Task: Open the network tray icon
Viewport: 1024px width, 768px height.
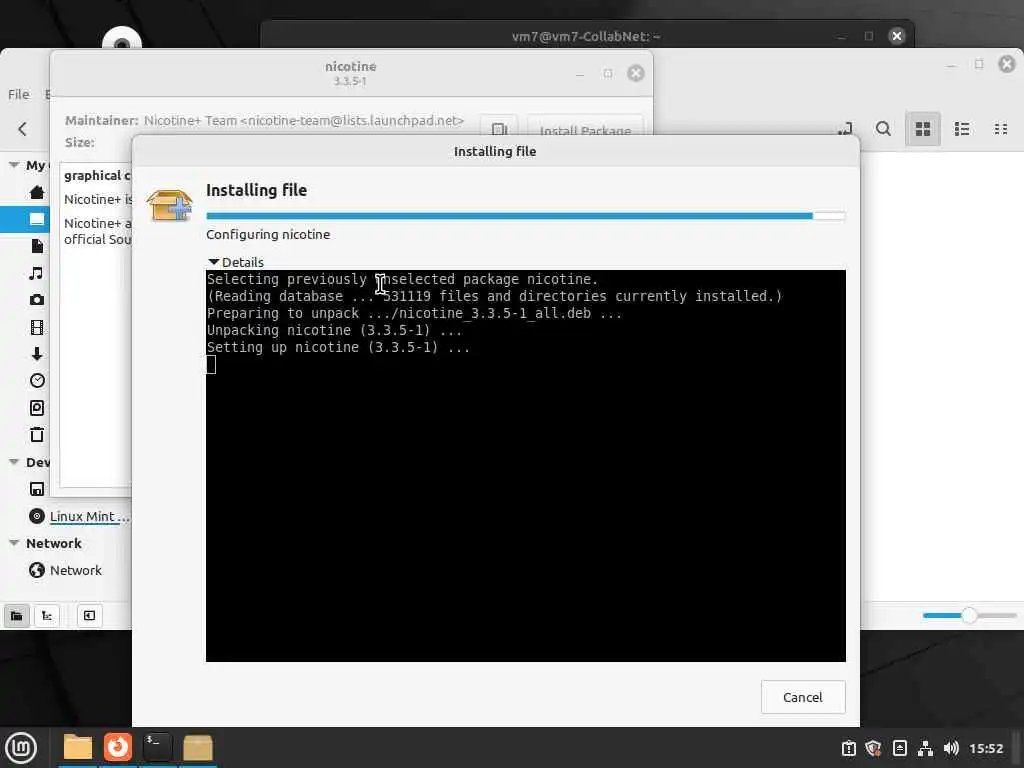Action: click(925, 748)
